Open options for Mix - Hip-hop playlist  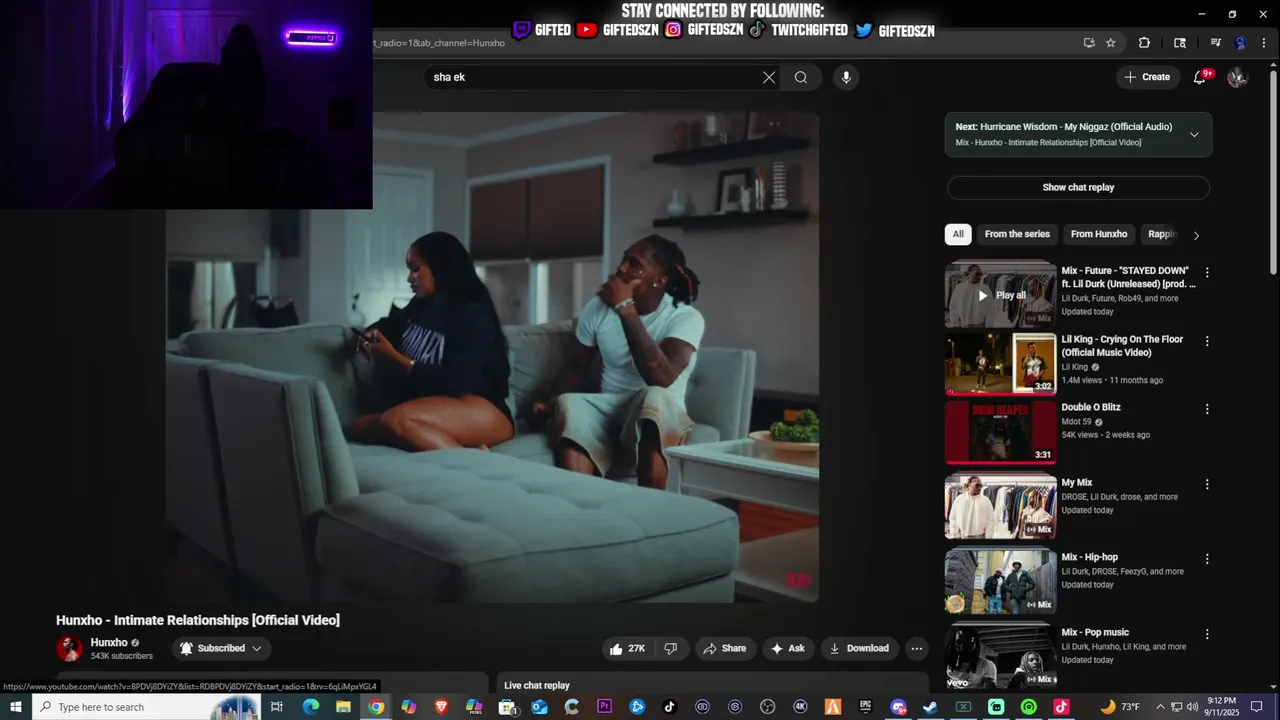click(1207, 559)
